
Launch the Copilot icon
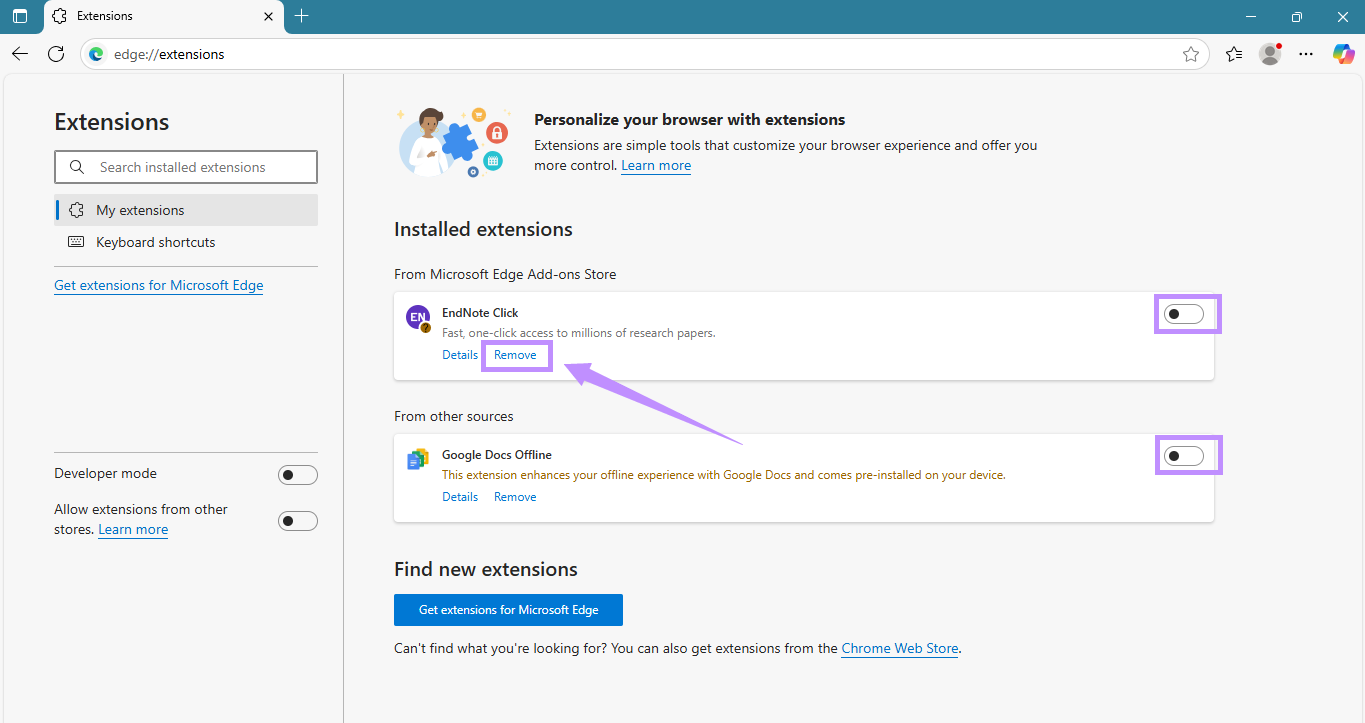click(x=1343, y=54)
